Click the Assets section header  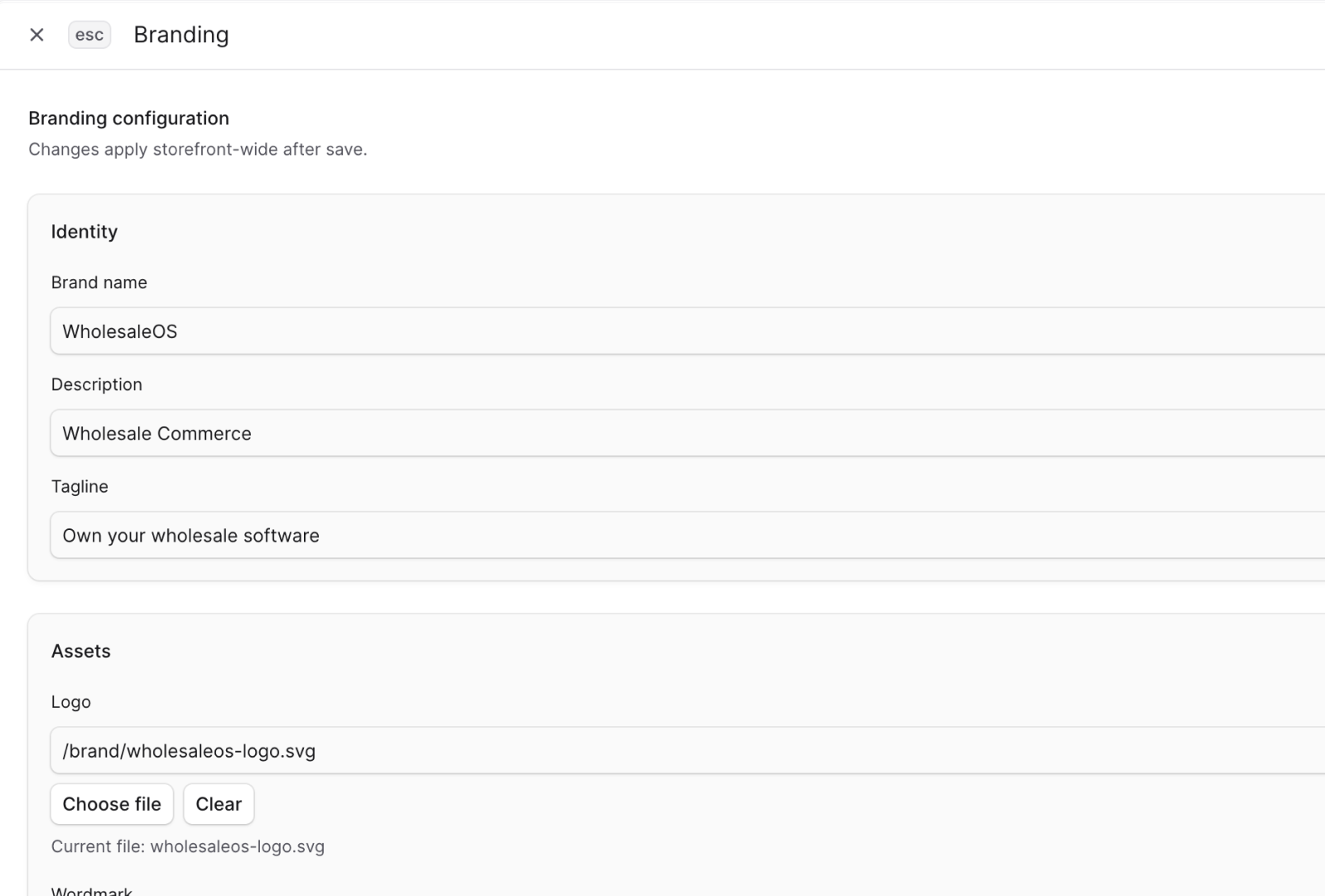point(80,651)
